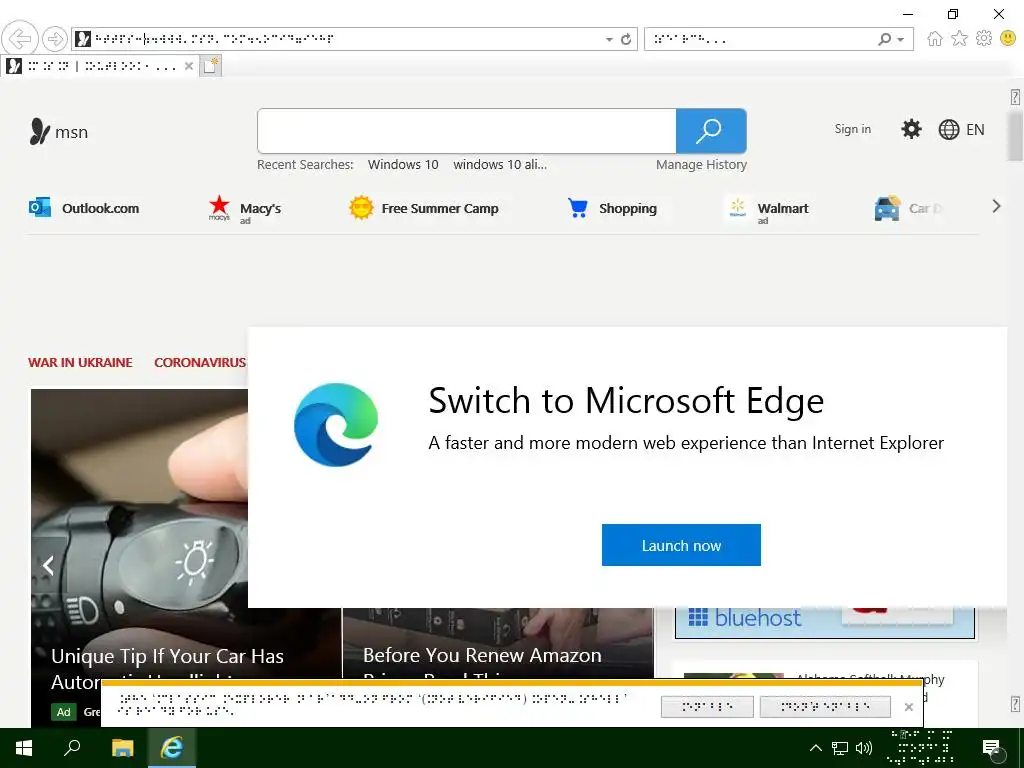Click the Launch now button
Viewport: 1024px width, 768px height.
pos(681,545)
